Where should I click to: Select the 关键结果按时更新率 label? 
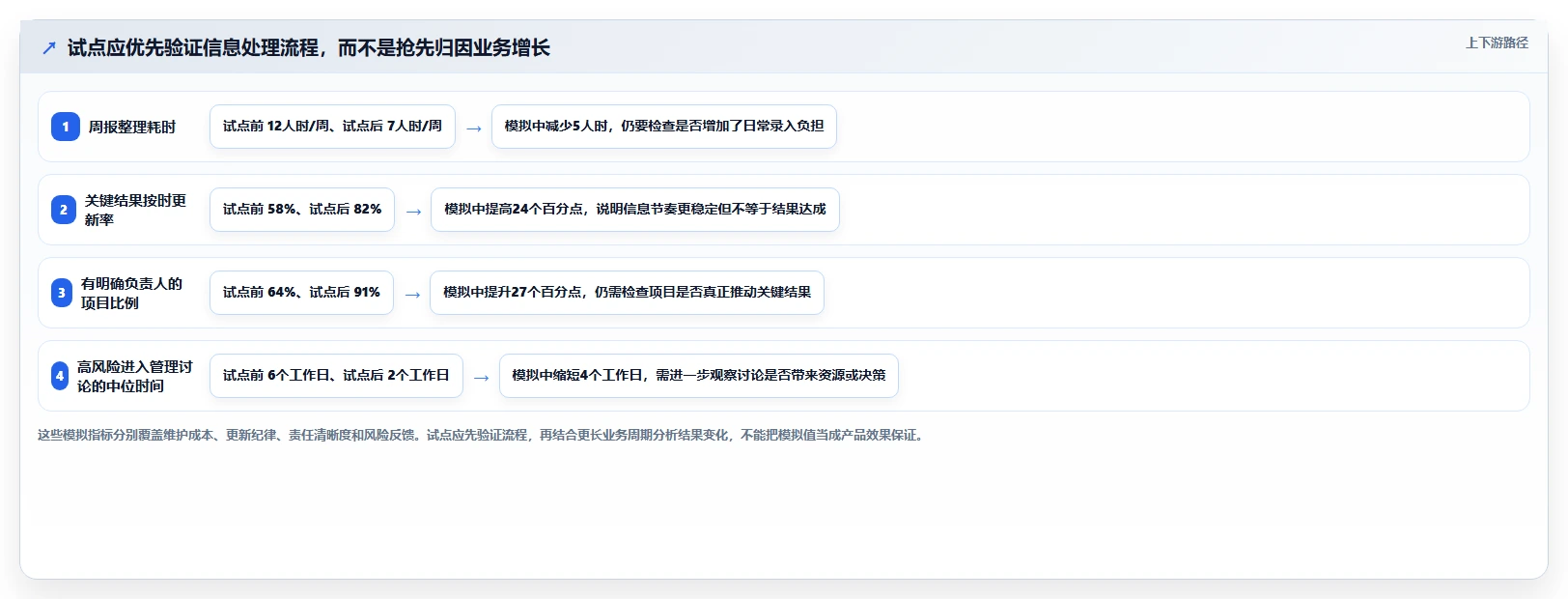click(x=135, y=210)
